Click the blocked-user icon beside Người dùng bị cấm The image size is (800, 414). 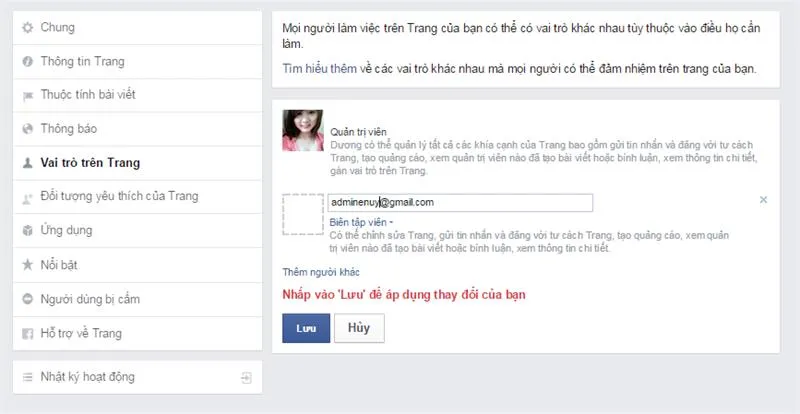(28, 299)
